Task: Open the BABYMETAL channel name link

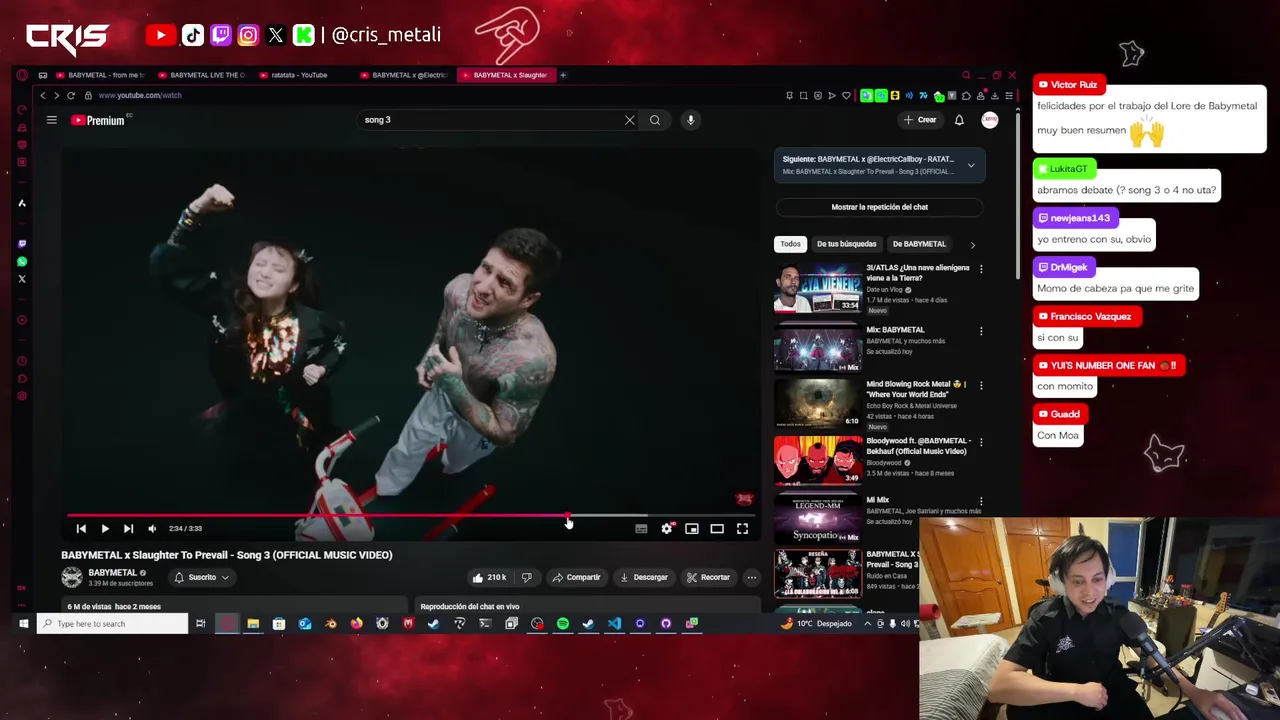Action: pyautogui.click(x=112, y=573)
